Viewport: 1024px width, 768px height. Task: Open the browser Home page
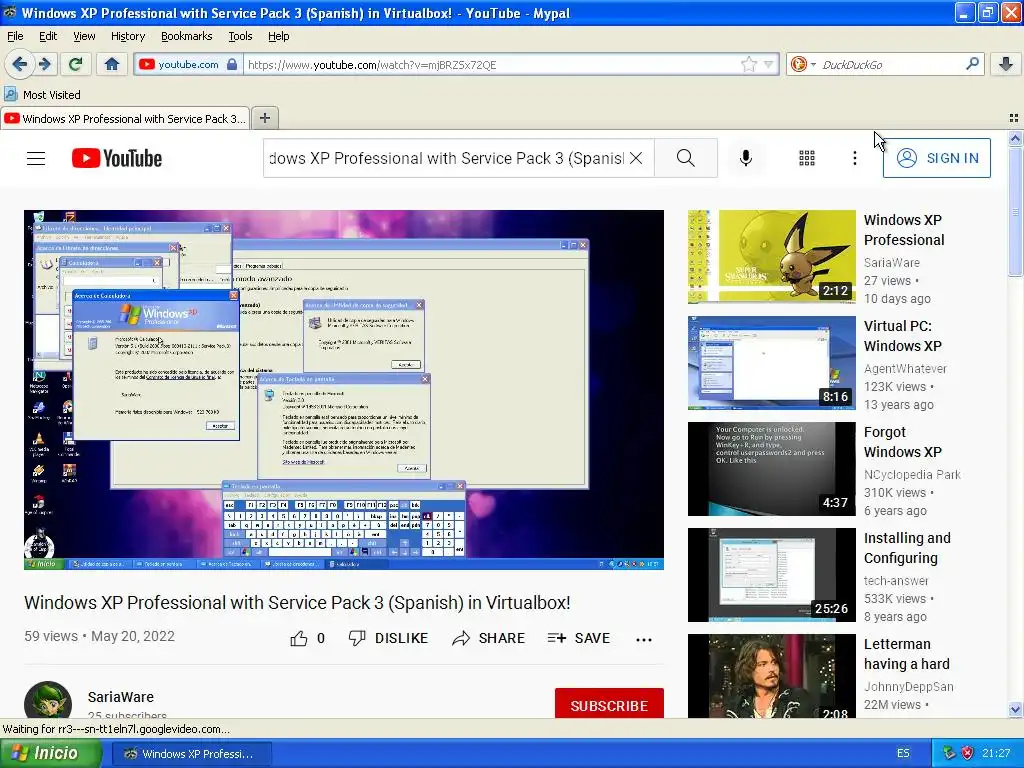point(112,64)
